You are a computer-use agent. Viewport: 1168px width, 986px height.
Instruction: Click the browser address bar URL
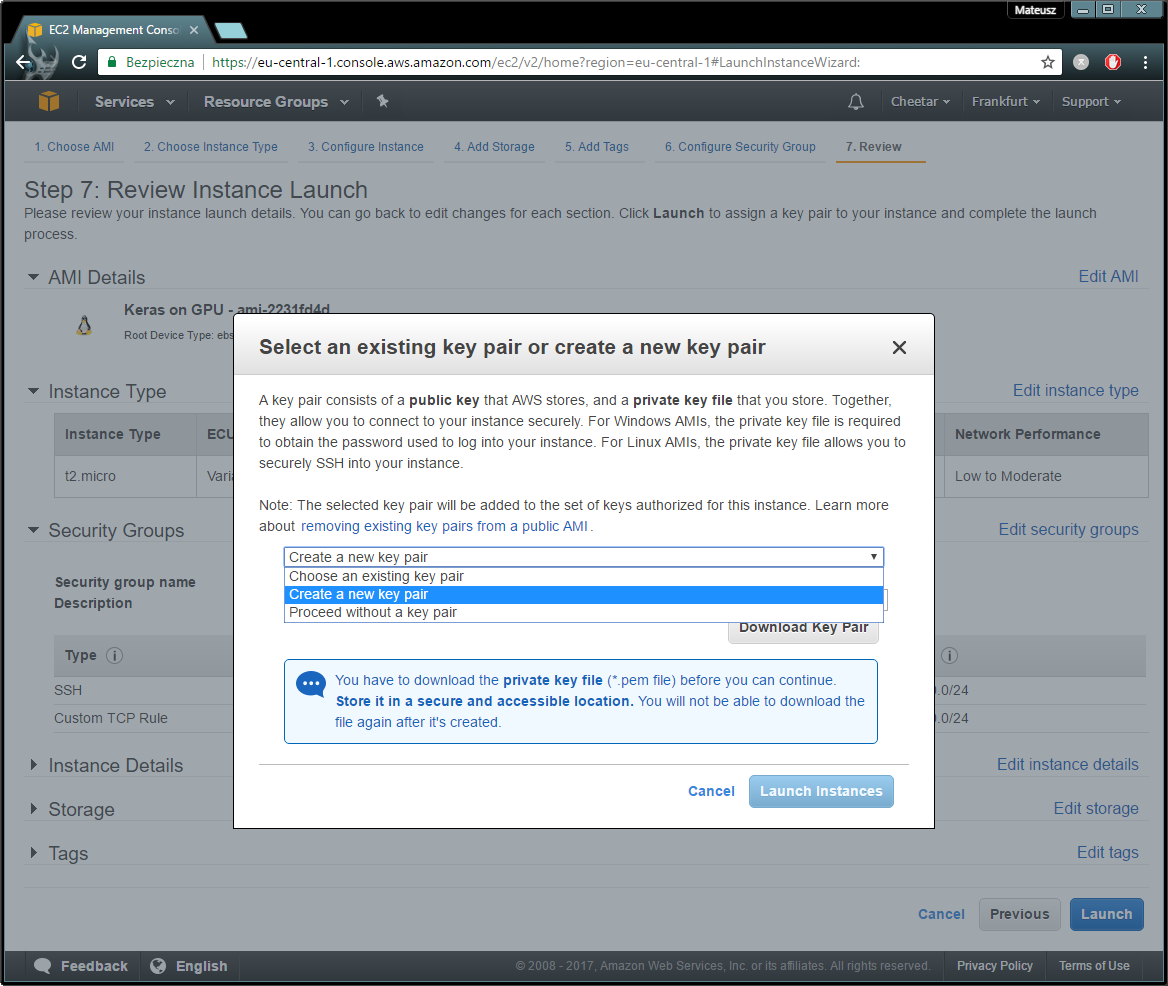536,62
